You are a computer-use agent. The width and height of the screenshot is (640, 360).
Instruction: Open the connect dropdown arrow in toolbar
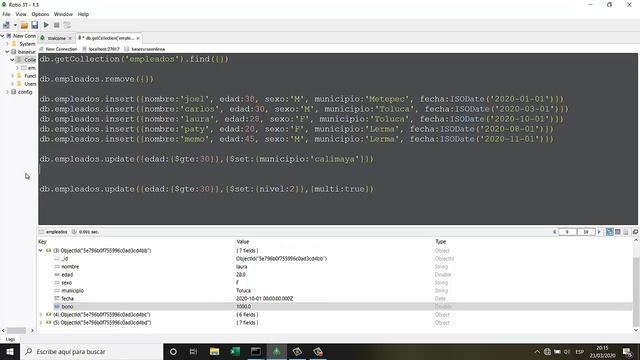point(15,25)
